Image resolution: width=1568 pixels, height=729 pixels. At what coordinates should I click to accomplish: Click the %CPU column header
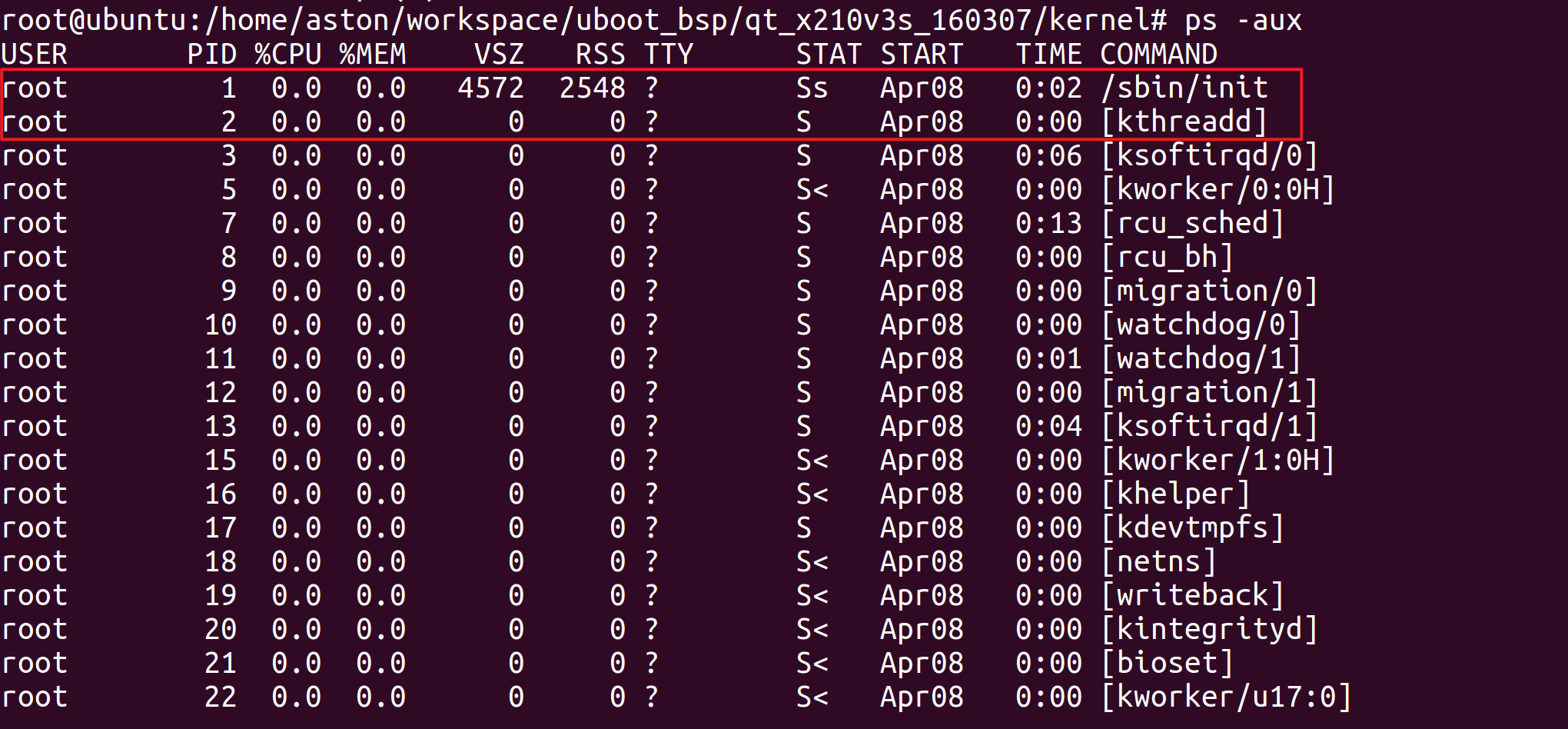pos(288,54)
